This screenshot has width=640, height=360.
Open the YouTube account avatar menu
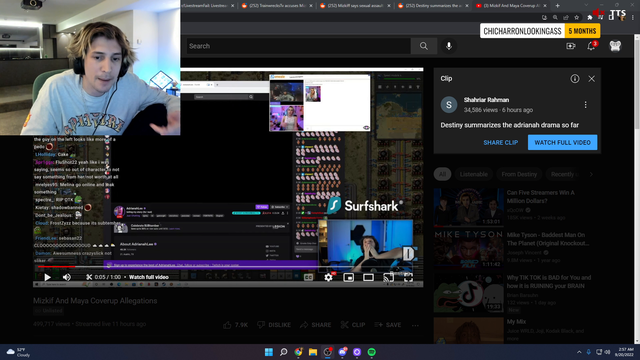coord(615,46)
